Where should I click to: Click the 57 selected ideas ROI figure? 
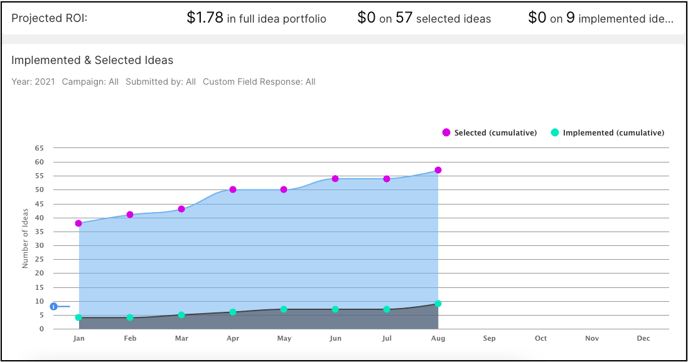click(424, 18)
